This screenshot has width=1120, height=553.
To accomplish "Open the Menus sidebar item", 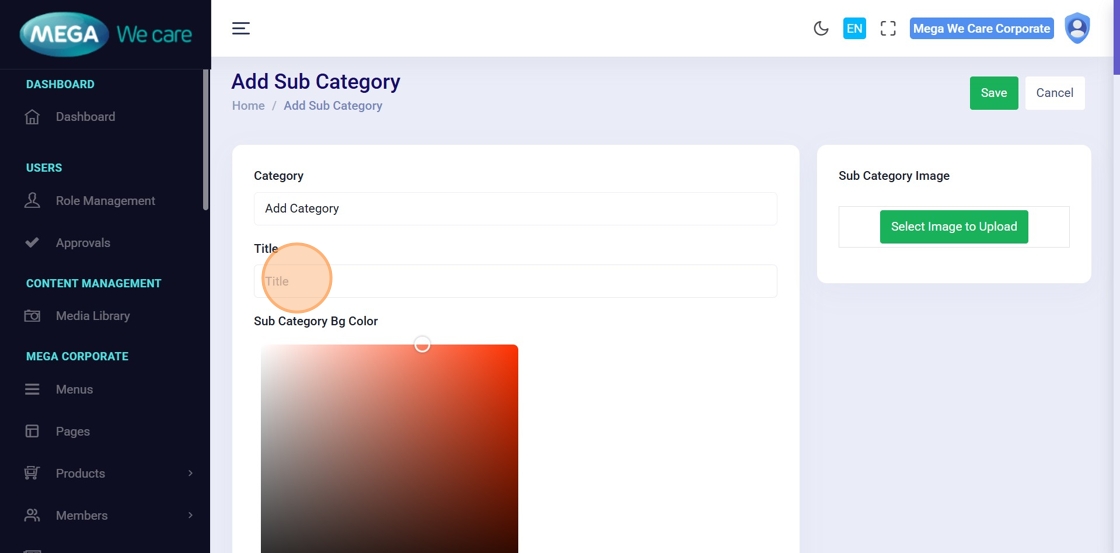I will click(x=74, y=390).
